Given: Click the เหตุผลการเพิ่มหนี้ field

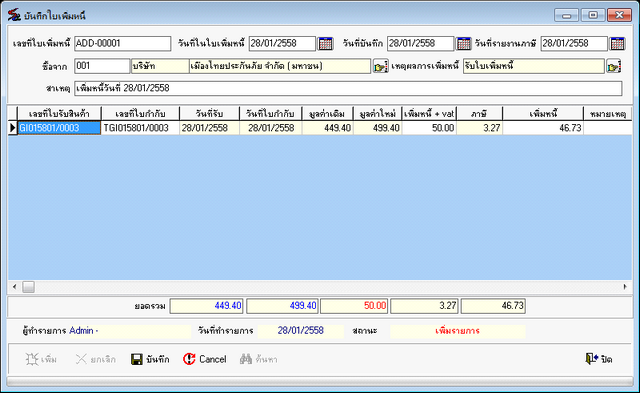Looking at the screenshot, I should coord(533,66).
